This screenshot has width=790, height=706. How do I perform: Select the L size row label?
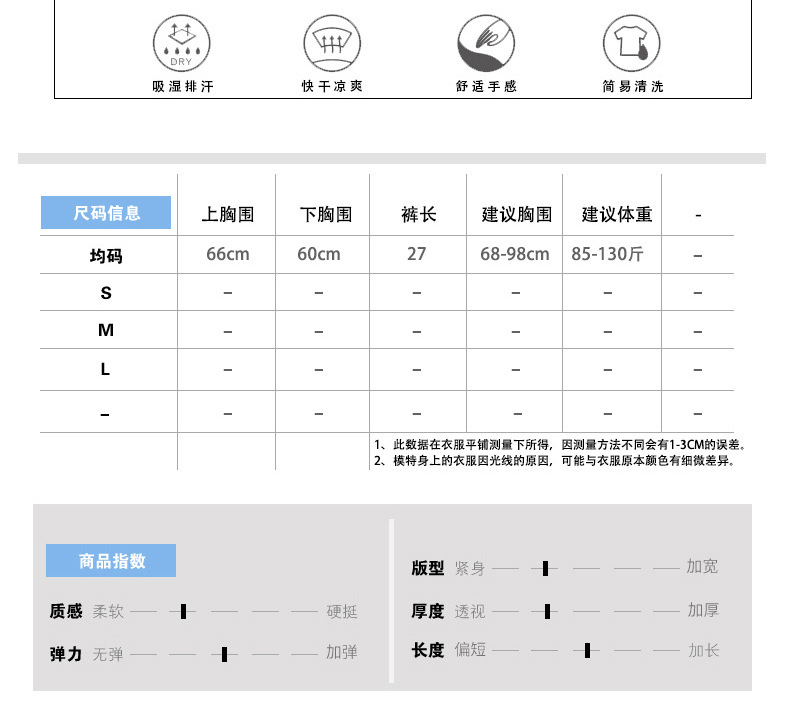point(105,369)
